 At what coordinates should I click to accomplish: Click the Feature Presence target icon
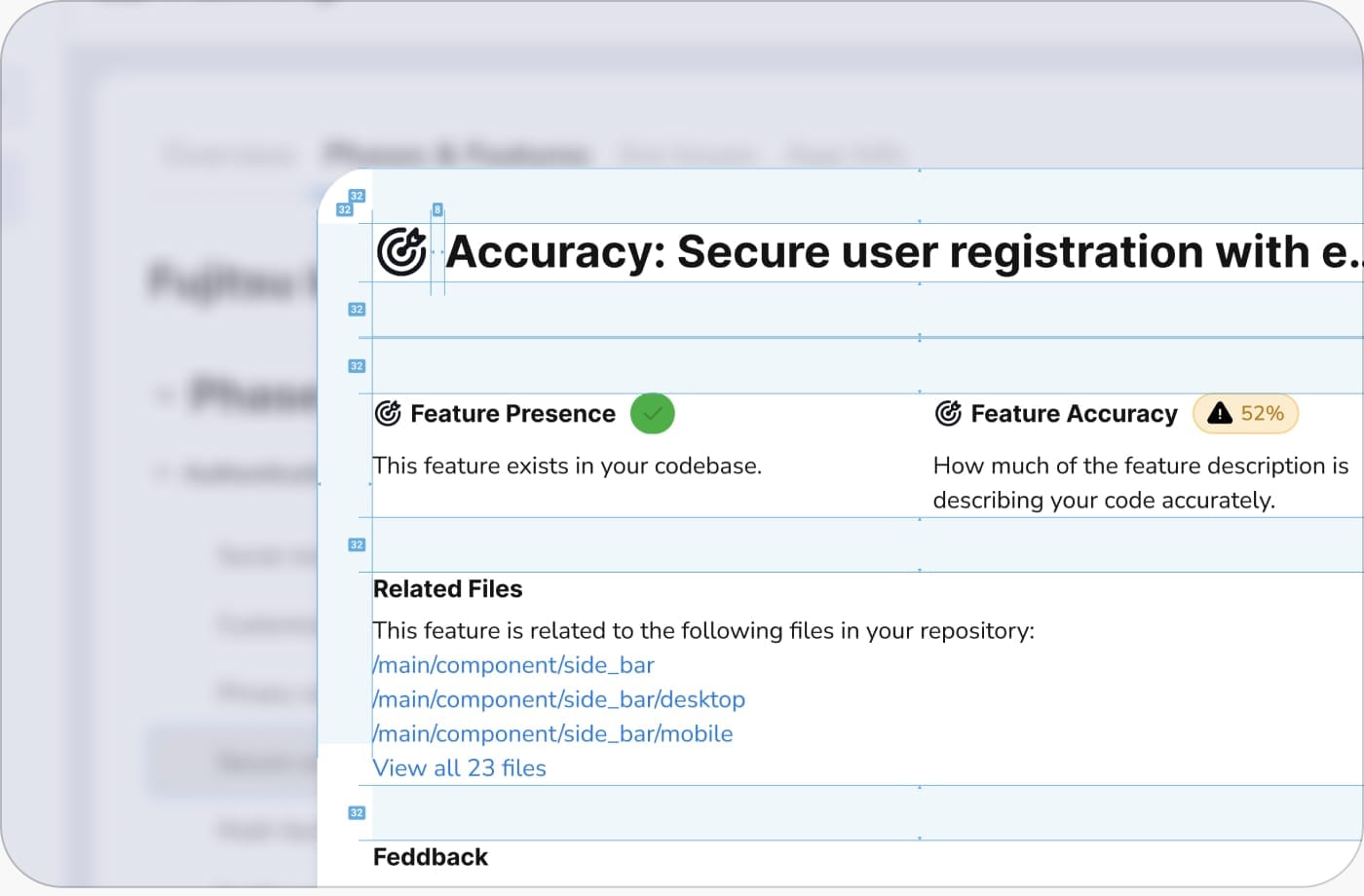coord(388,414)
